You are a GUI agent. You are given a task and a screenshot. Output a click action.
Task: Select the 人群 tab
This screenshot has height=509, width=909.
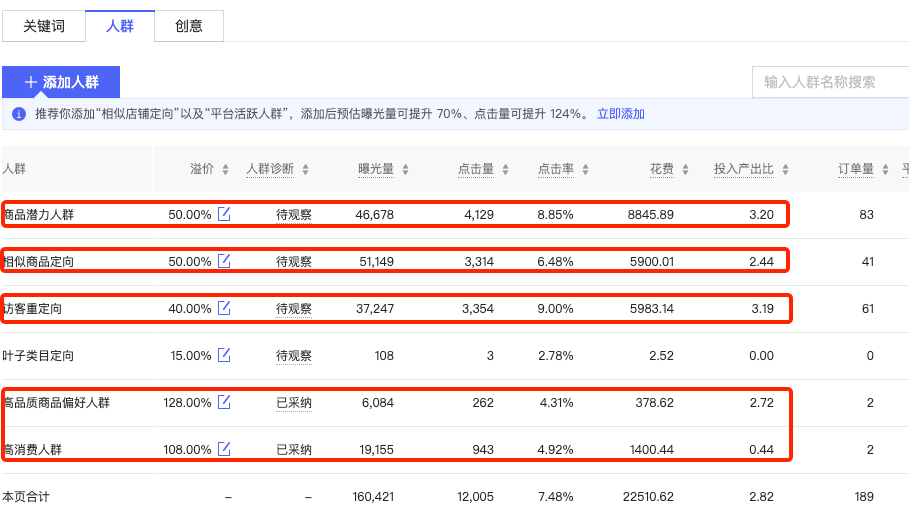click(x=120, y=26)
